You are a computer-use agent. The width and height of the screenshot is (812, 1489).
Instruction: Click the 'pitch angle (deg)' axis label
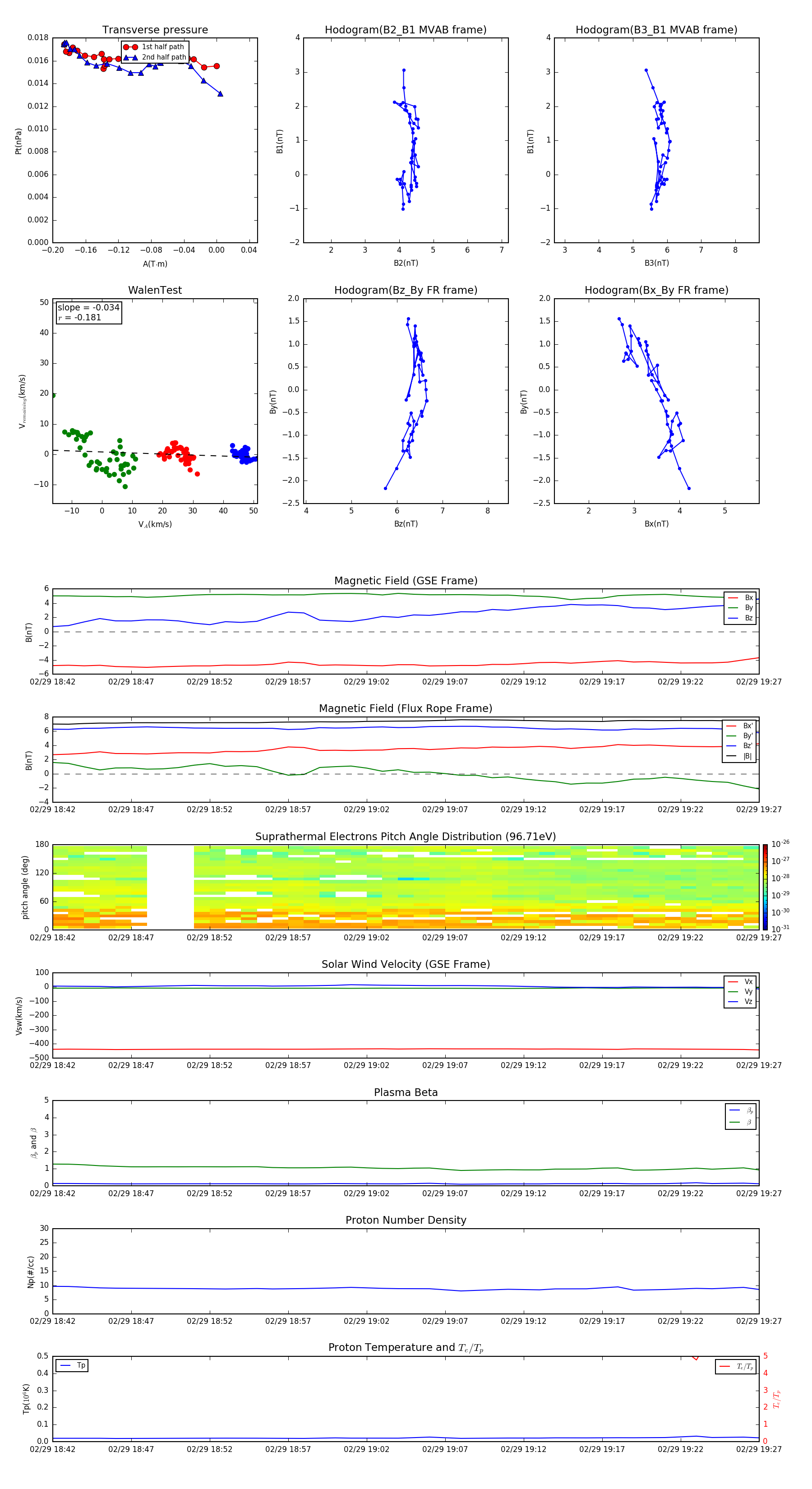(25, 887)
